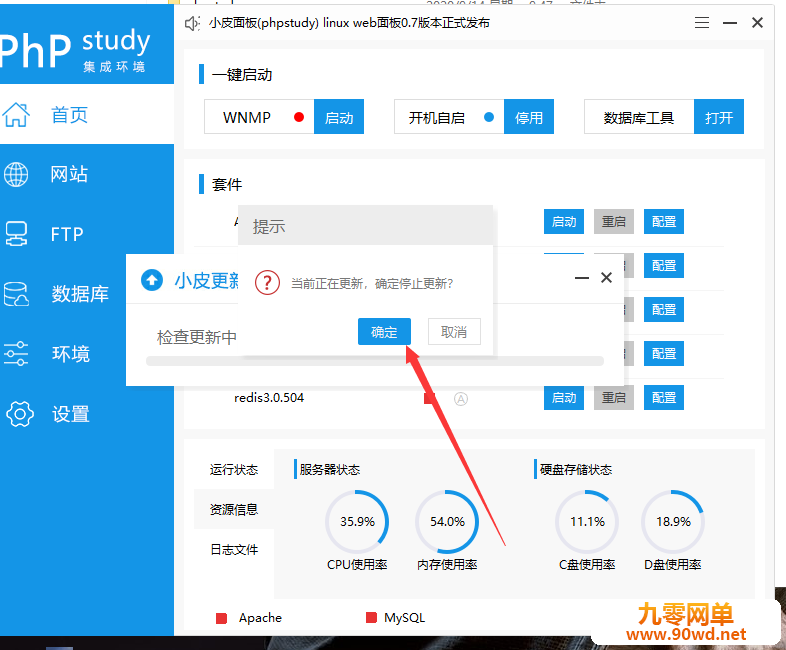Click the circled A icon for redis
The image size is (786, 650).
[x=461, y=399]
